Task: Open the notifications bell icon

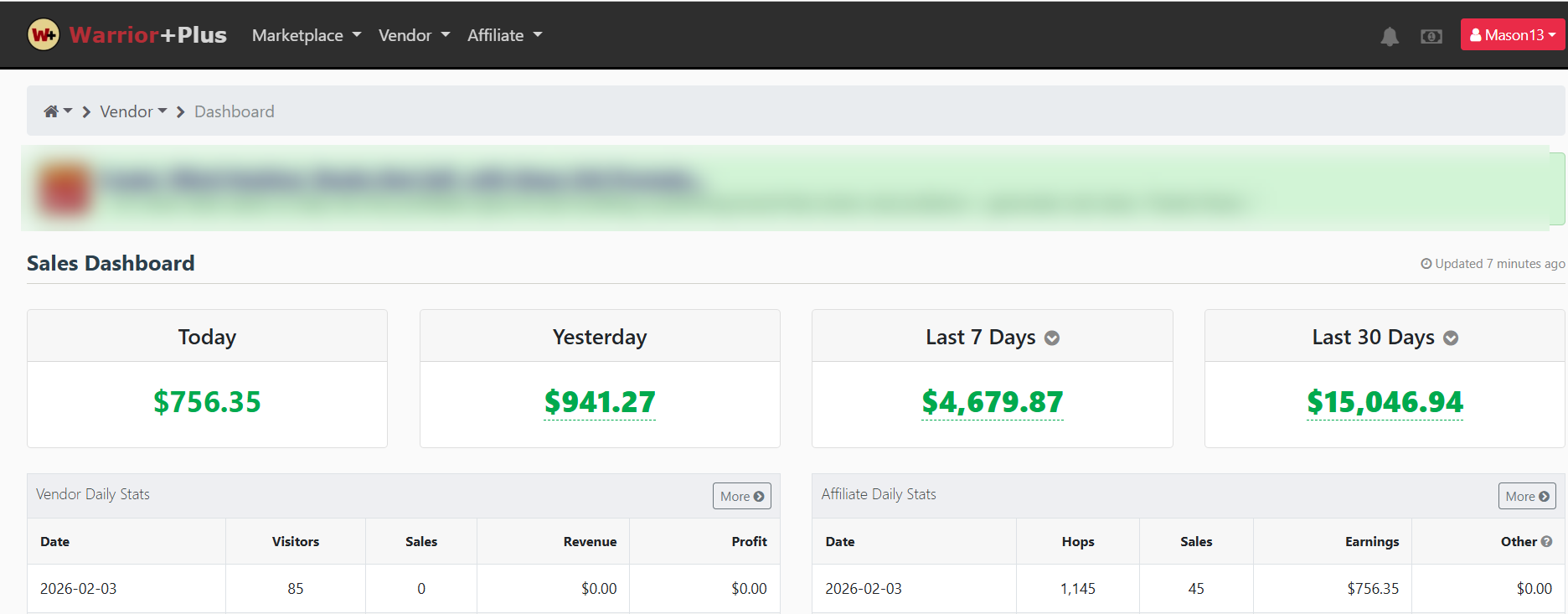Action: pyautogui.click(x=1390, y=36)
